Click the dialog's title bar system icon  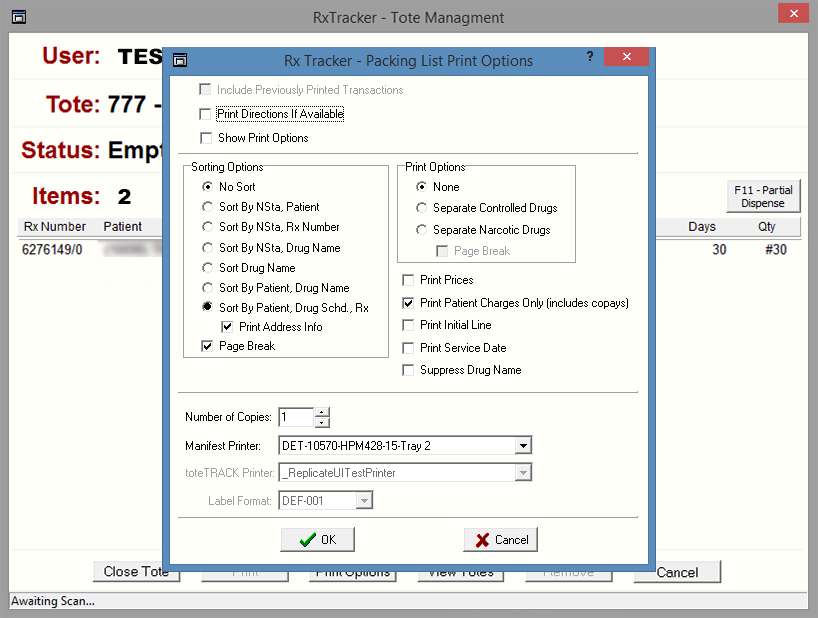[180, 60]
